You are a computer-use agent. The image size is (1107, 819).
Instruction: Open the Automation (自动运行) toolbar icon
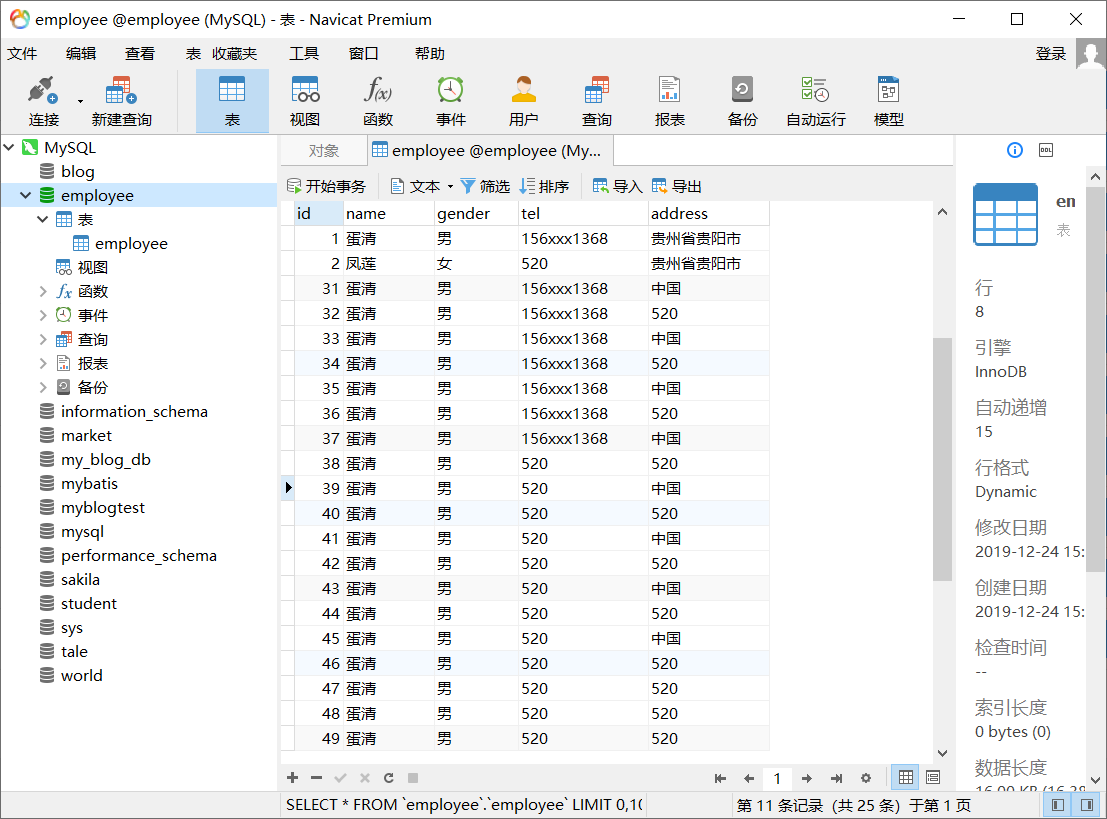click(815, 101)
